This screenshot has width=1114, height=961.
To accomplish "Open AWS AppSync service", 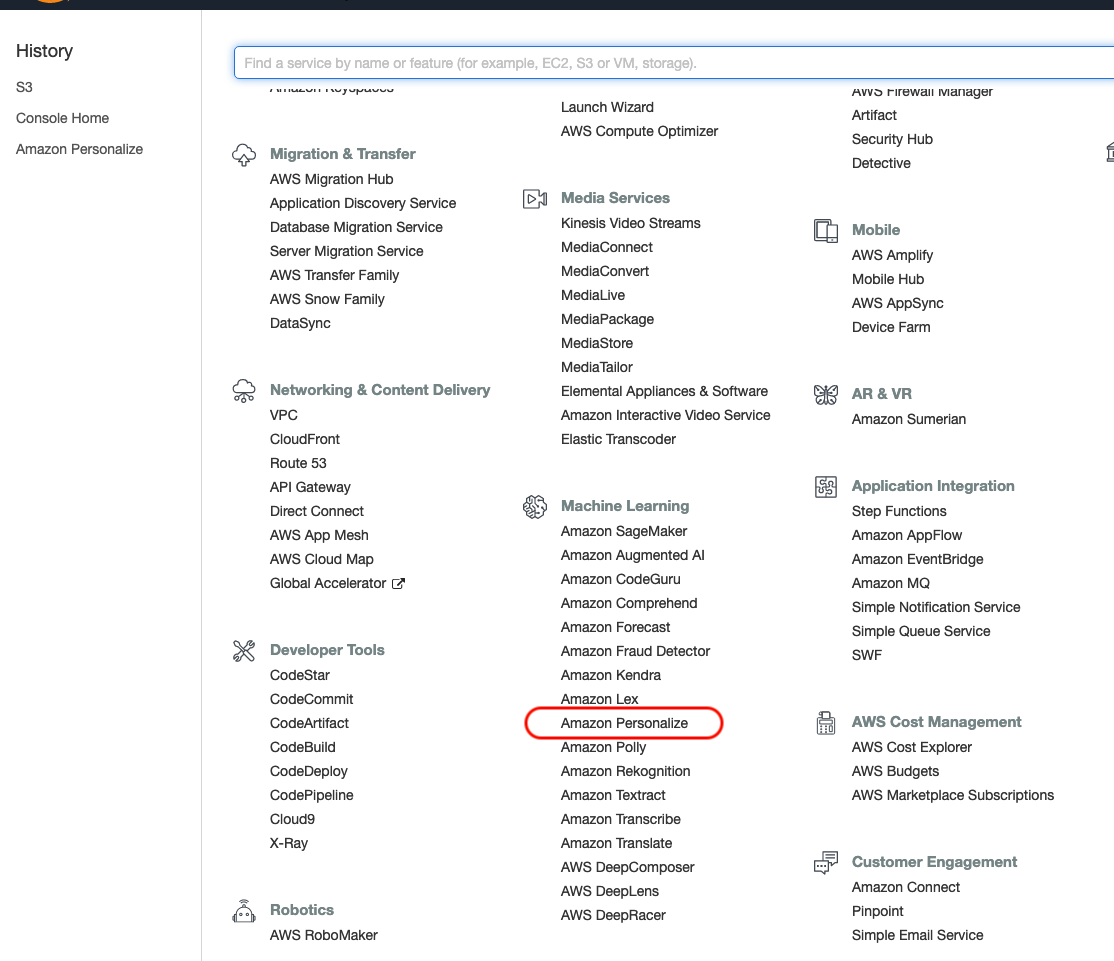I will click(x=897, y=303).
